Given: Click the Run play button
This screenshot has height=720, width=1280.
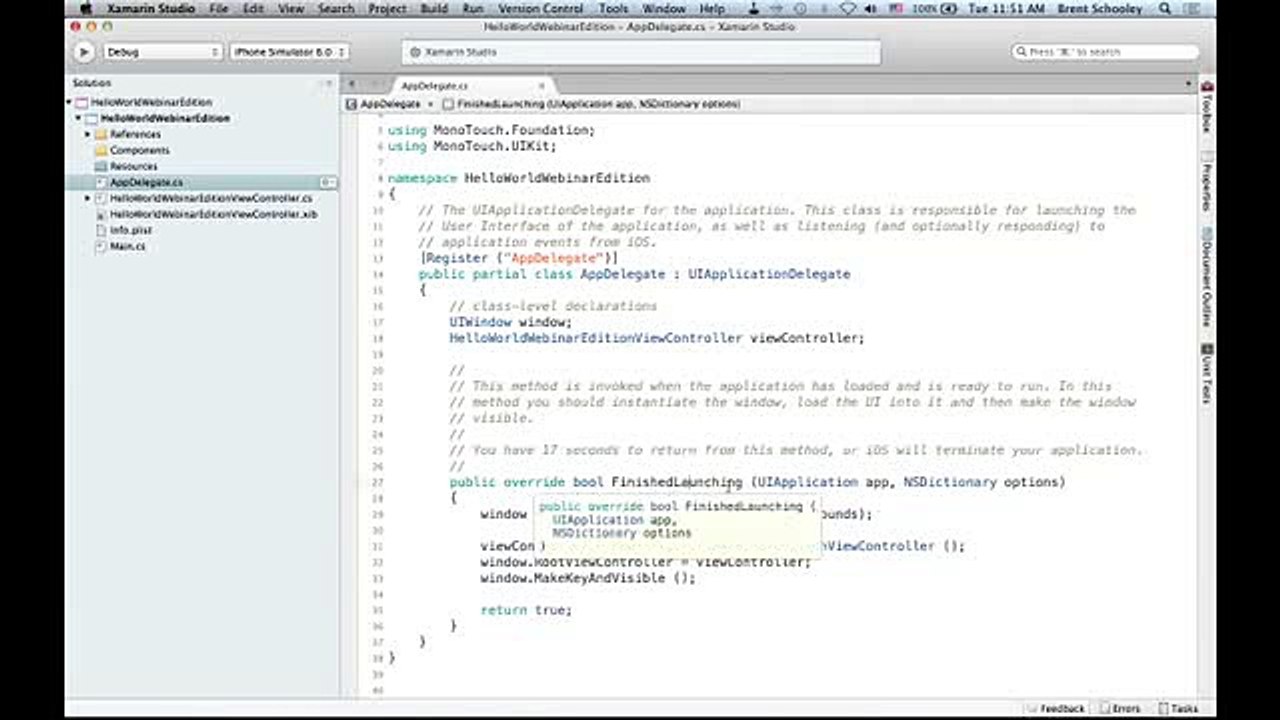Looking at the screenshot, I should click(84, 51).
